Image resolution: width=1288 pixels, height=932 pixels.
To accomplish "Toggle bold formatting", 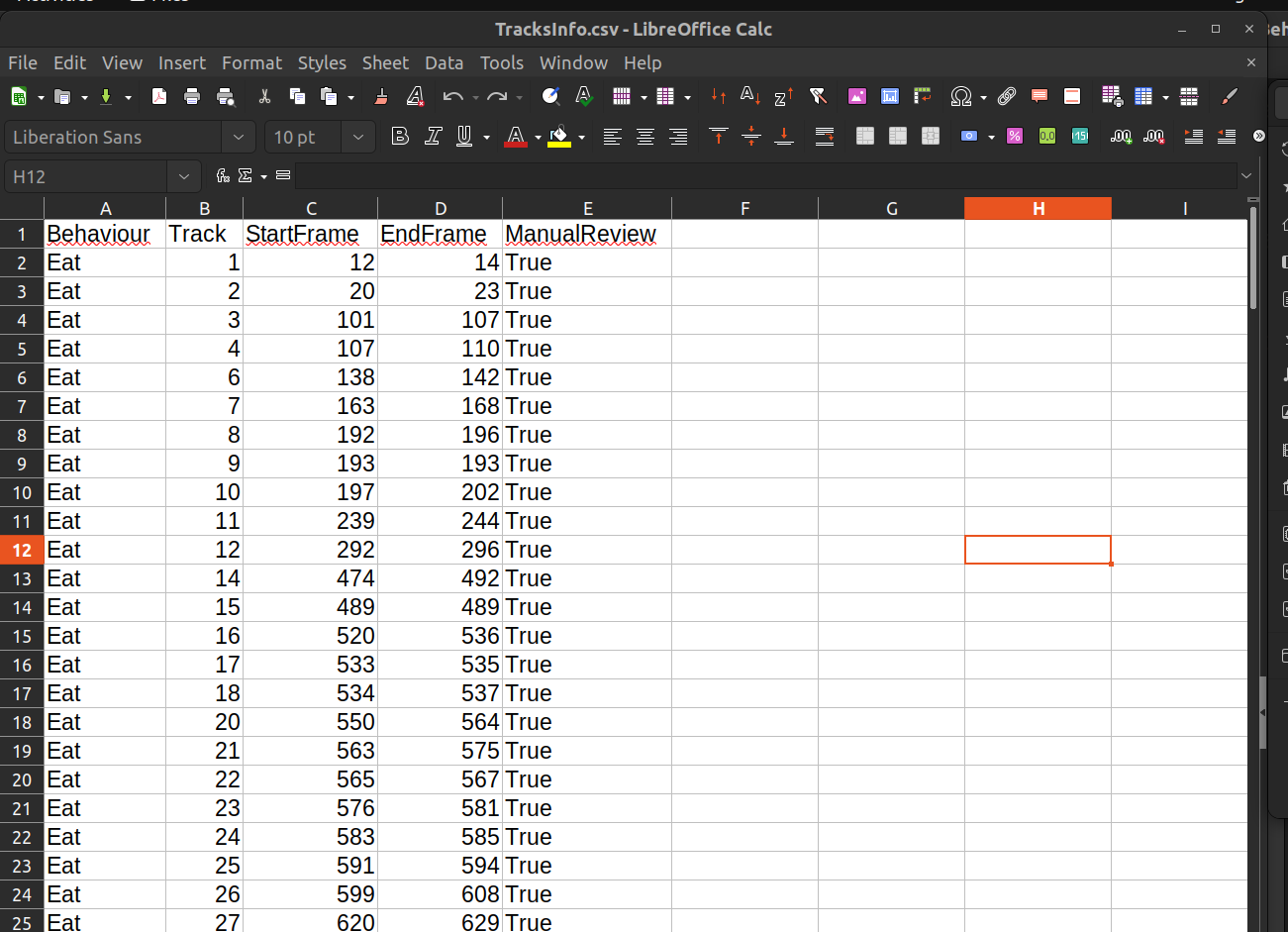I will click(x=400, y=137).
